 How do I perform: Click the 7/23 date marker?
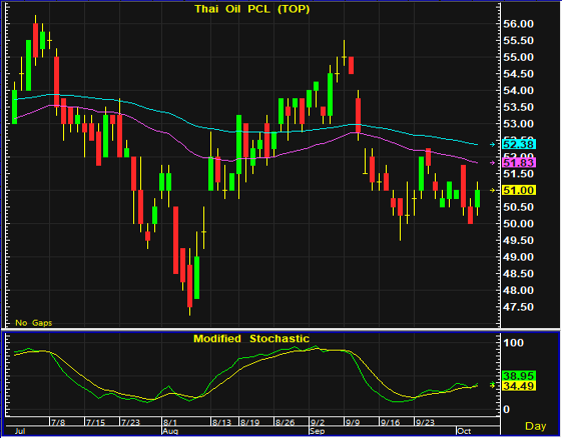pos(130,422)
